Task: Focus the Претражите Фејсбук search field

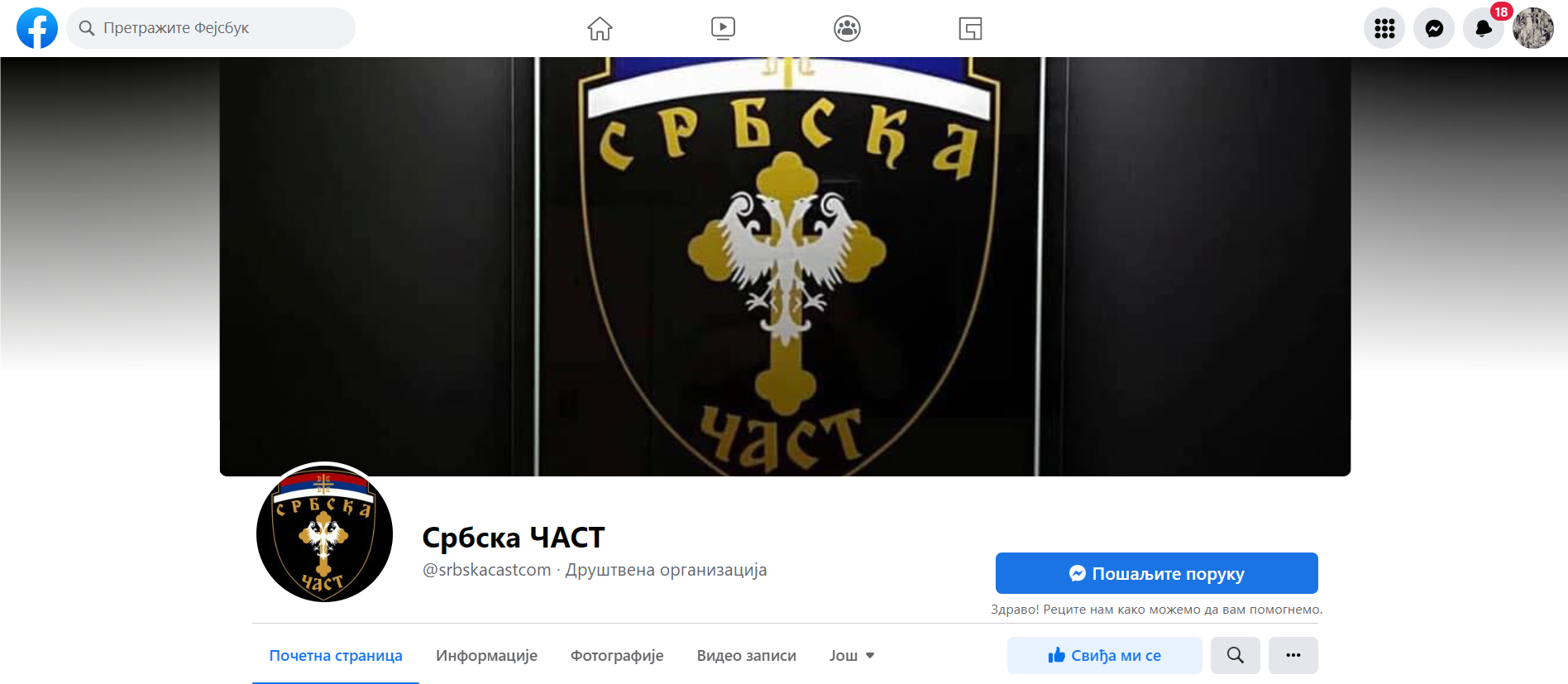Action: coord(211,28)
